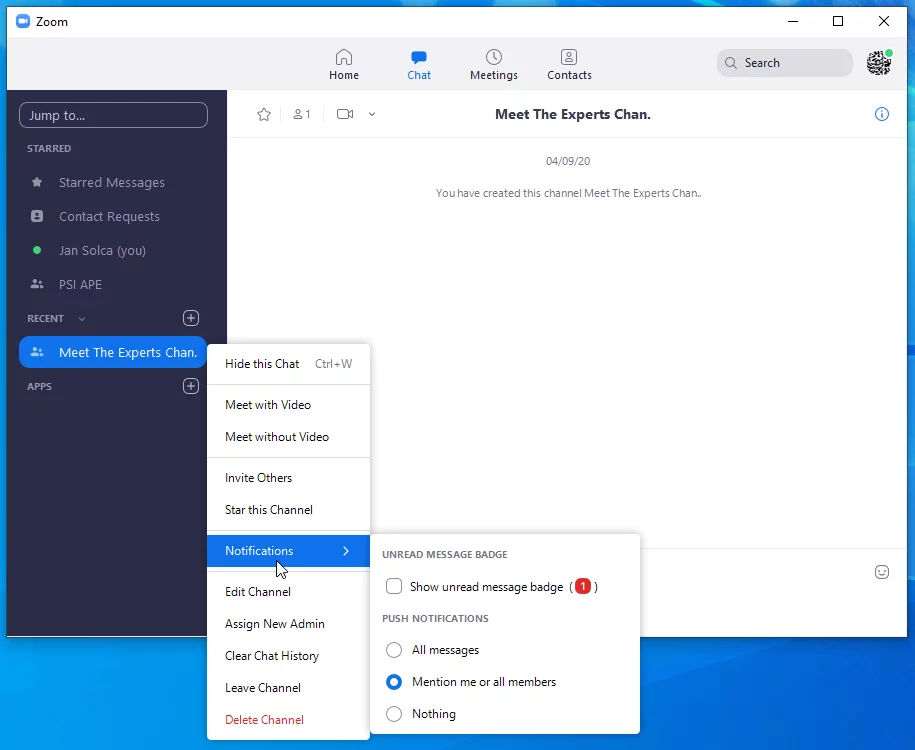915x750 pixels.
Task: Add an app with Apps plus icon
Action: [191, 386]
